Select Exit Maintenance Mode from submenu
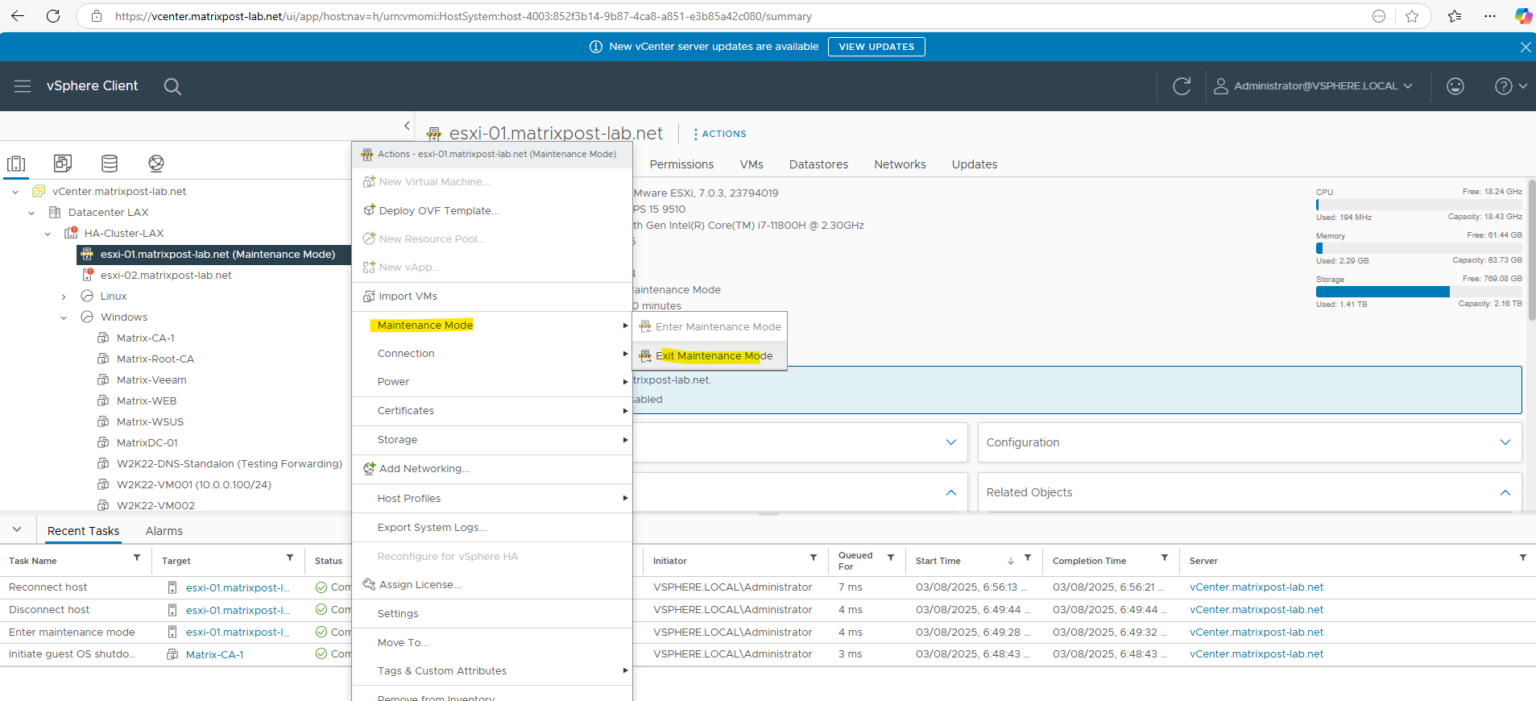The height and width of the screenshot is (701, 1536). (713, 356)
